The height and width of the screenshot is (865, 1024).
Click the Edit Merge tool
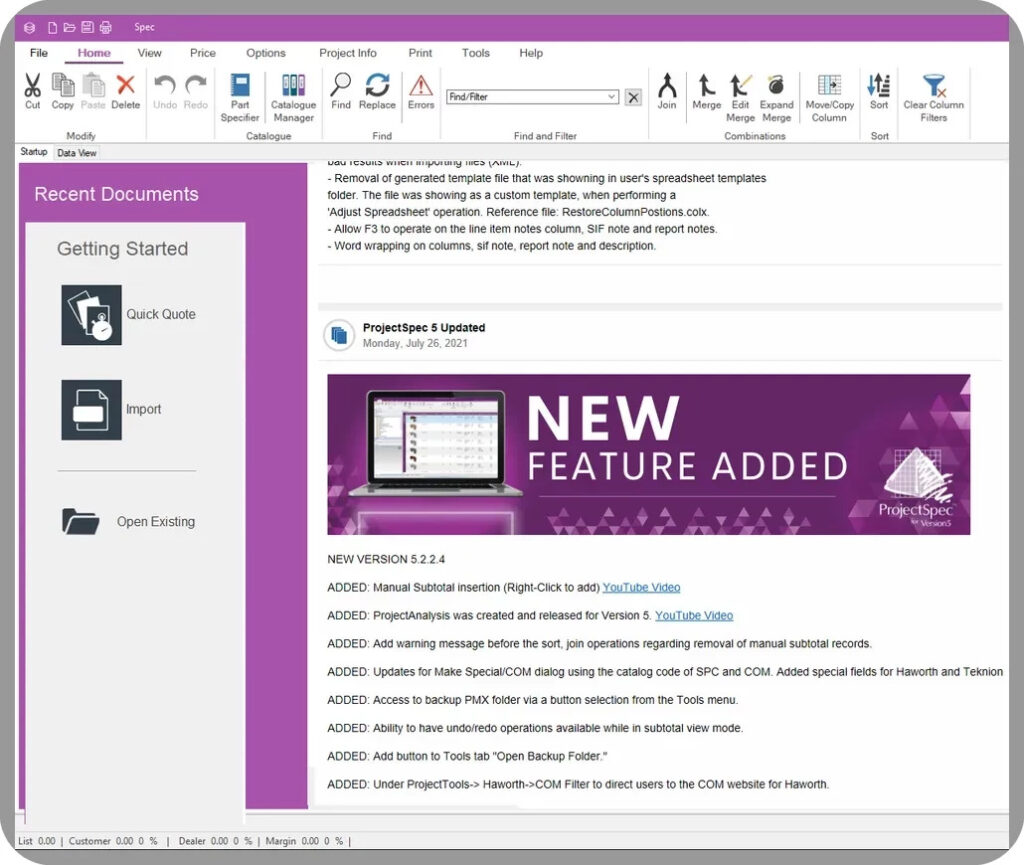[x=740, y=85]
